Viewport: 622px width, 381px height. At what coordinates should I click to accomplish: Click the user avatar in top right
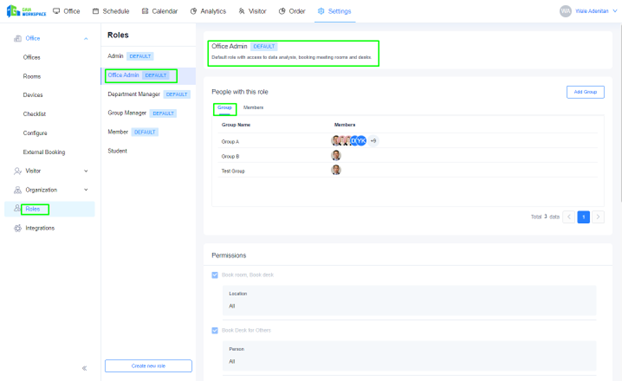565,11
